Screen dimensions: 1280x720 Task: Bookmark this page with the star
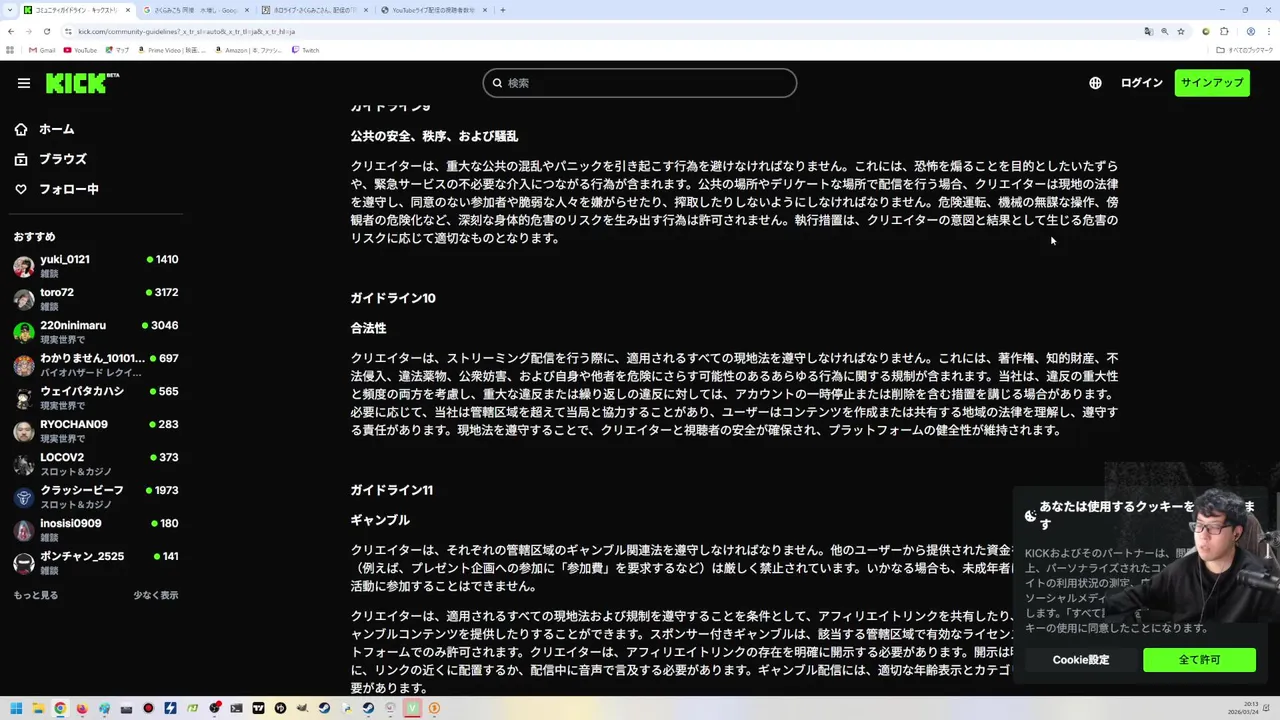coord(1181,31)
